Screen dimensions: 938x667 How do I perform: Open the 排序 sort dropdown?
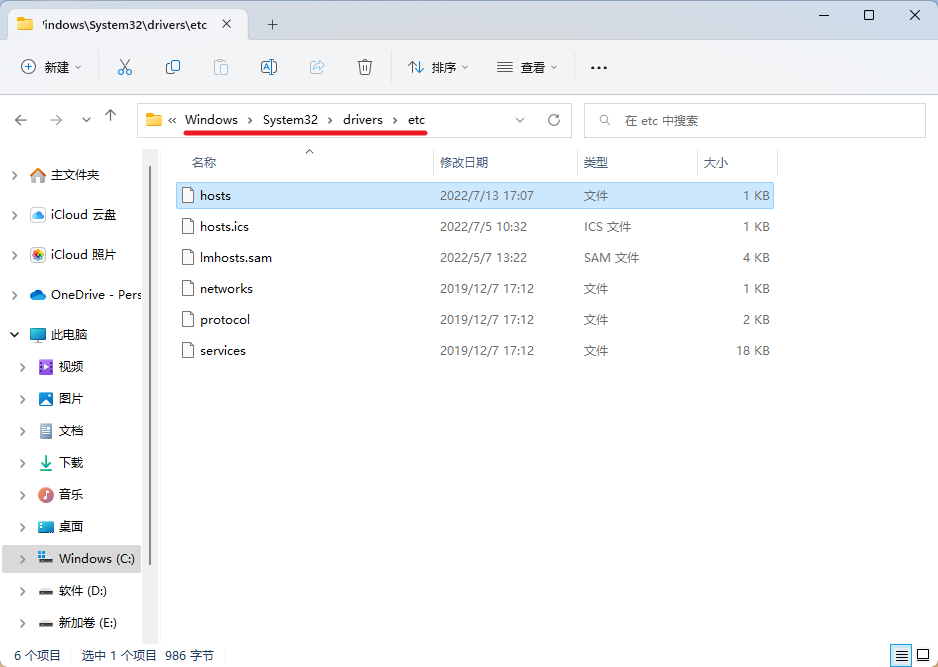[x=438, y=67]
